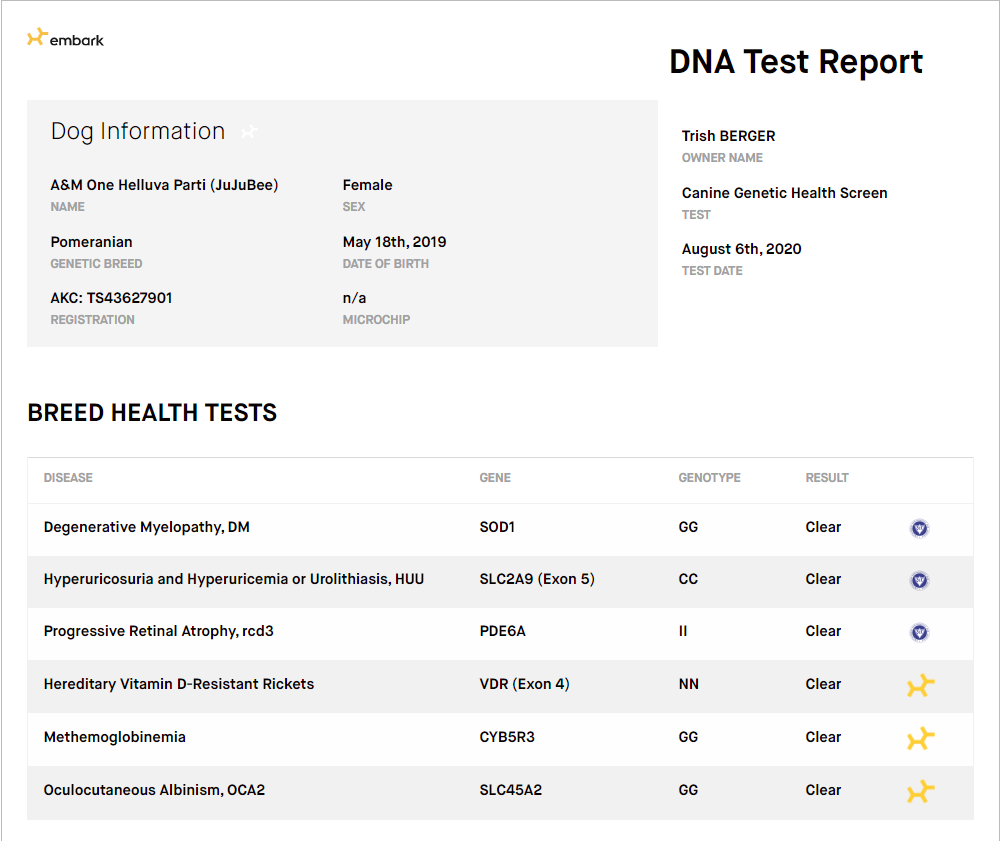Click the SOD1 gene cell
Screen dimensions: 1002x841
click(497, 527)
